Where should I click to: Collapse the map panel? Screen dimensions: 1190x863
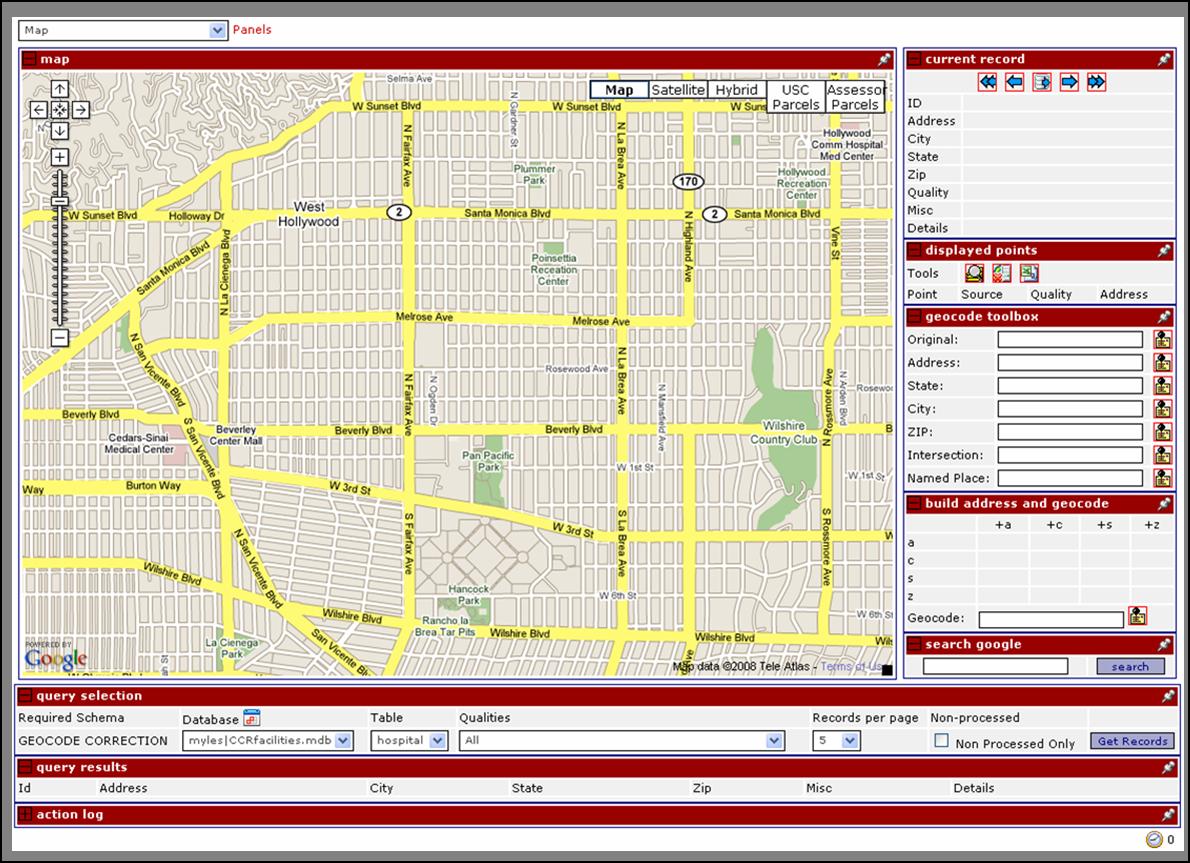click(x=29, y=59)
